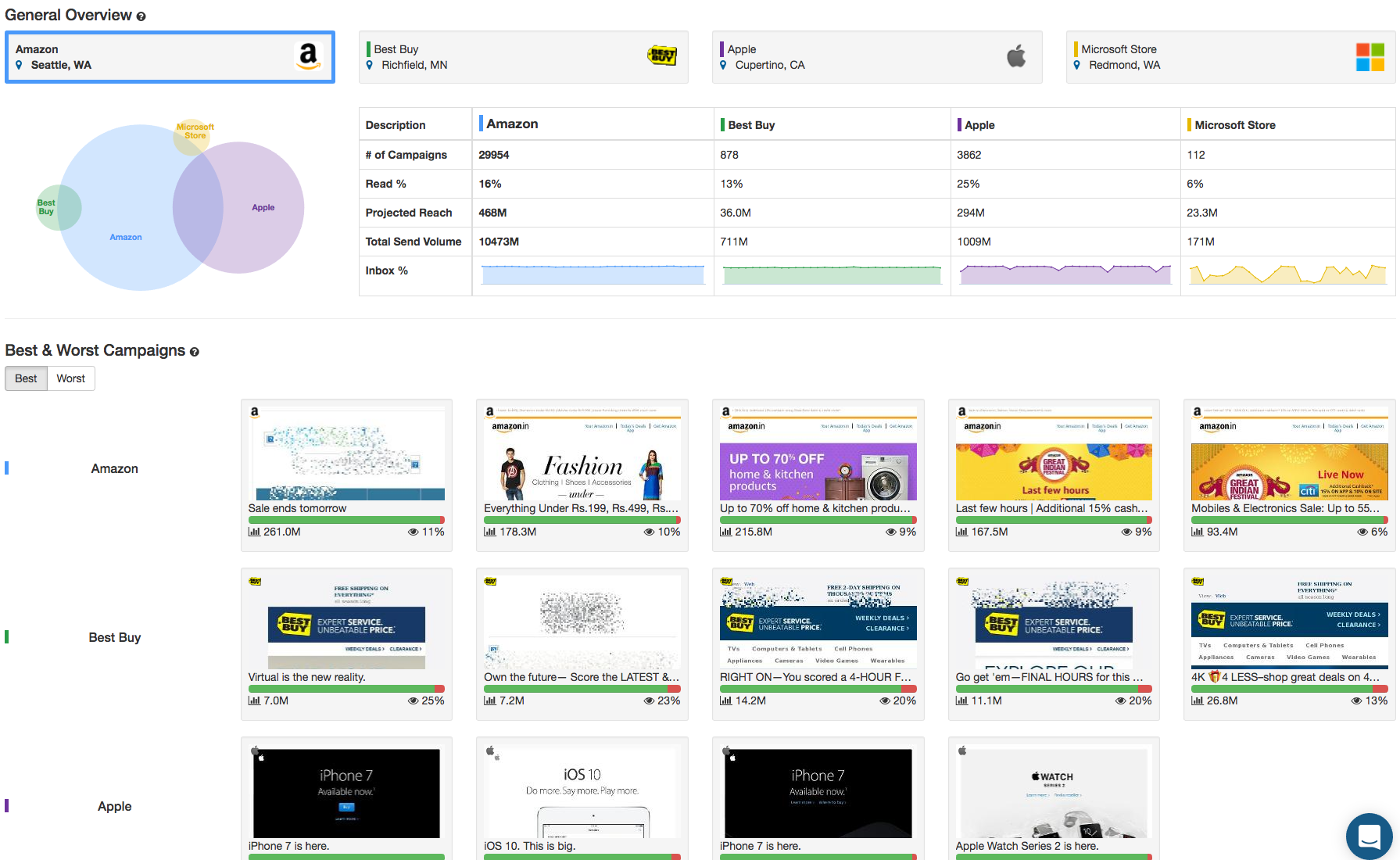
Task: Click progress bar under 'Sale ends tomorrow'
Action: [x=346, y=520]
